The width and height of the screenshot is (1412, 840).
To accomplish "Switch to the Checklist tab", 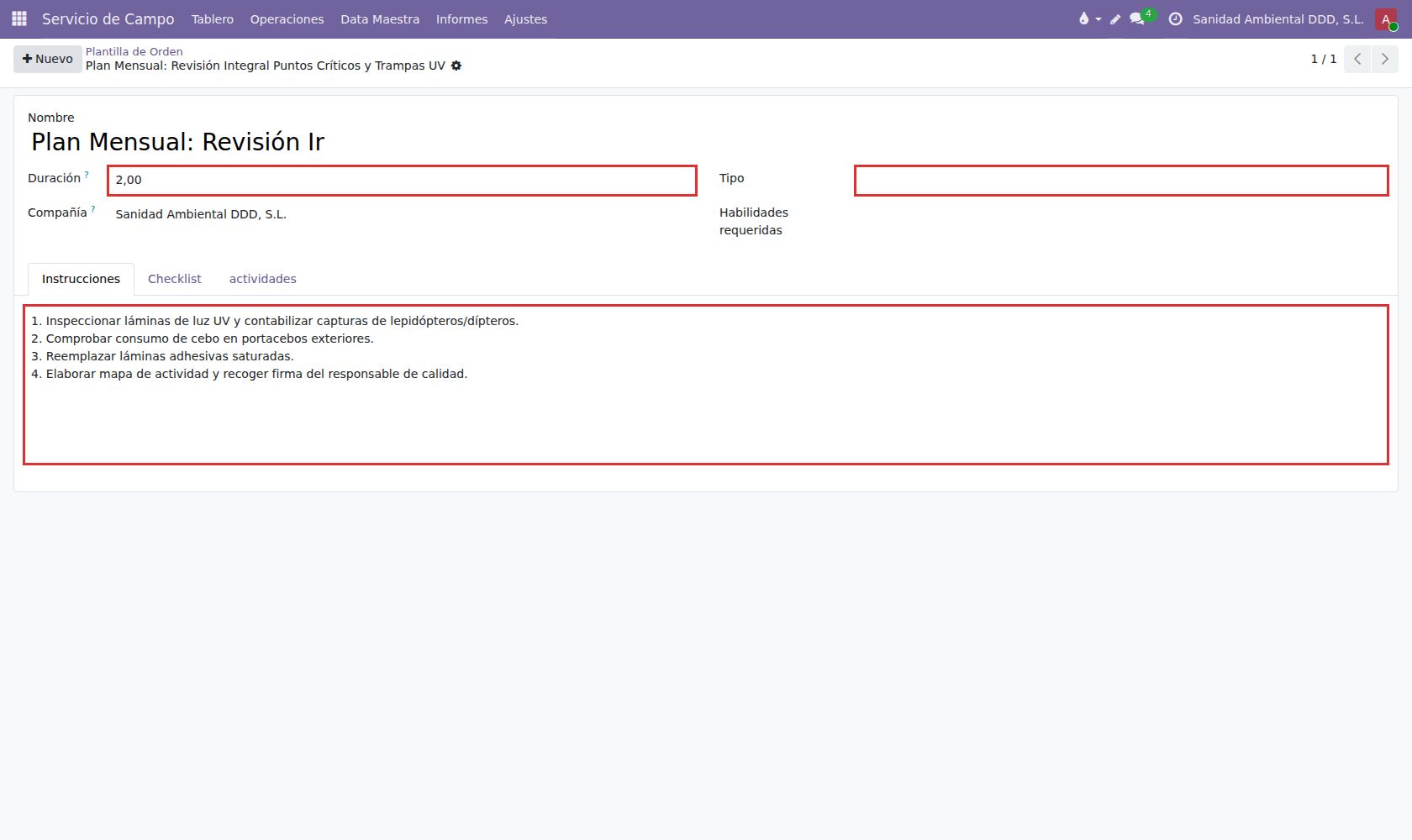I will tap(175, 279).
